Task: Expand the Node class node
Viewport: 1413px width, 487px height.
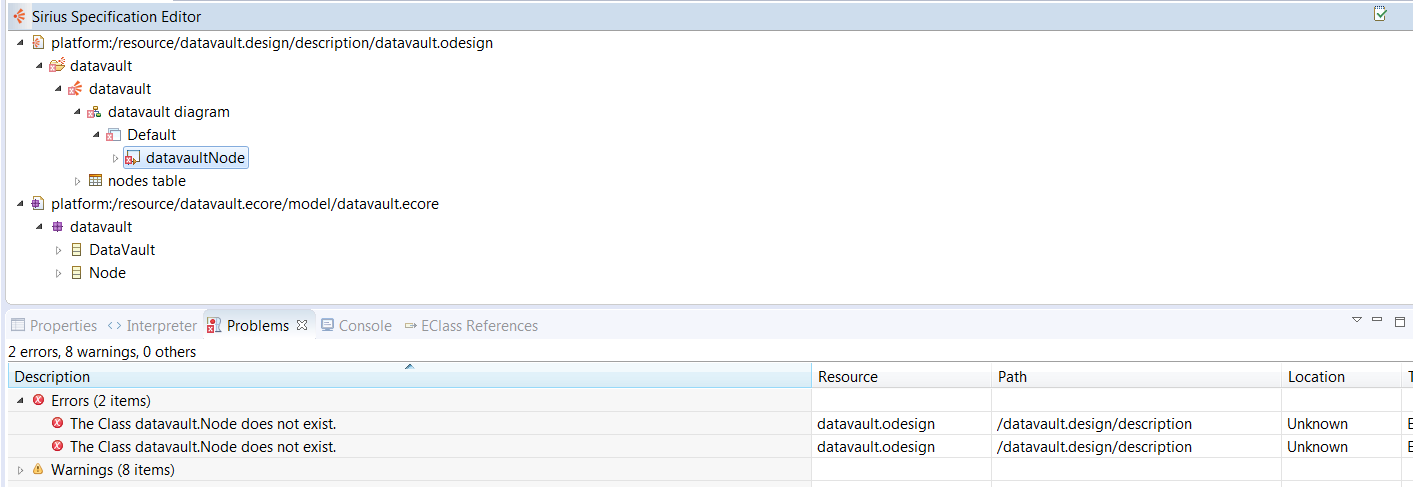Action: pyautogui.click(x=59, y=273)
